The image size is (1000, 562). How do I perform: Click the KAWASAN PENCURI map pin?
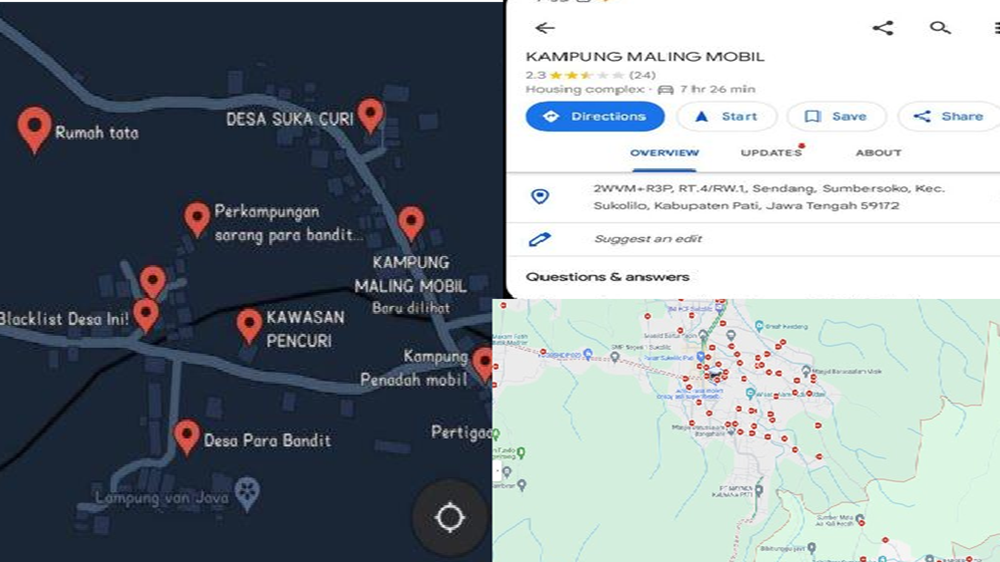click(x=249, y=326)
